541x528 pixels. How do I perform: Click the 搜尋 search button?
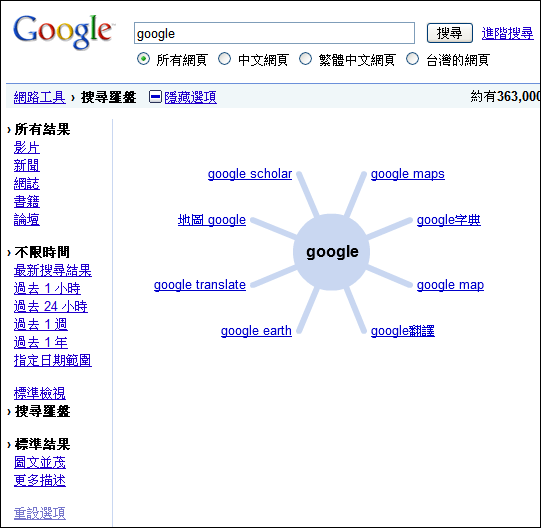click(450, 33)
